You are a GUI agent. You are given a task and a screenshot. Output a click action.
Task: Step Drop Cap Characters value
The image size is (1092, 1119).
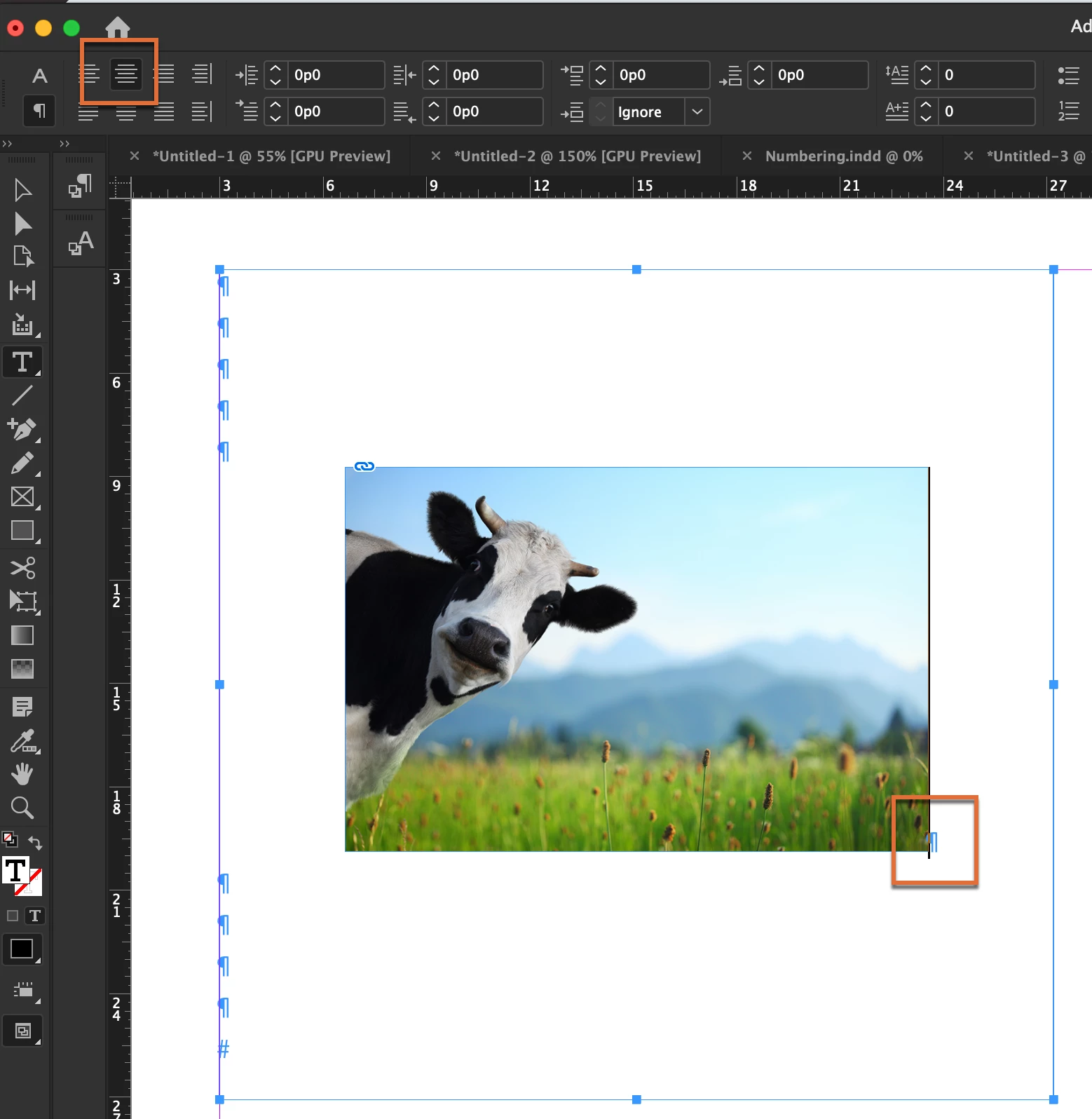pos(926,111)
